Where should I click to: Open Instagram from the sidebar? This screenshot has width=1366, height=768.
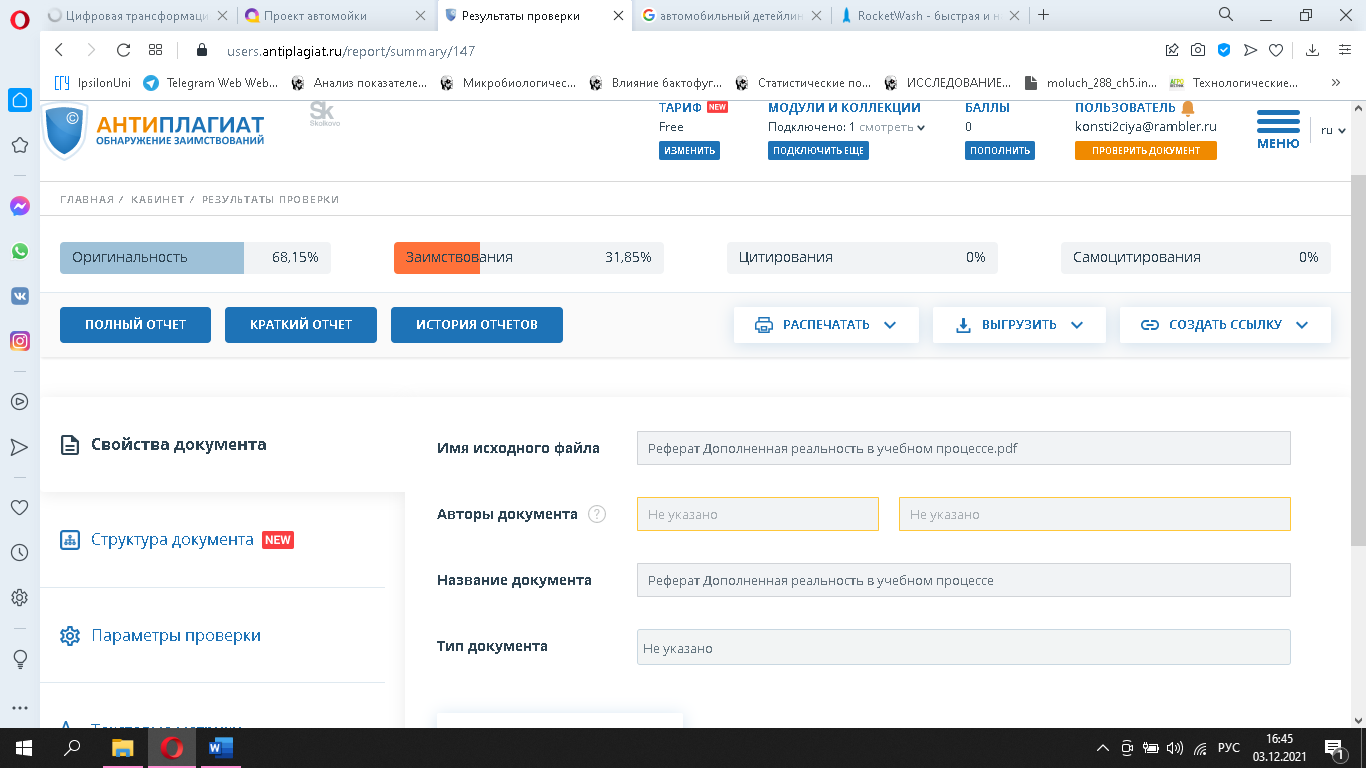(19, 341)
